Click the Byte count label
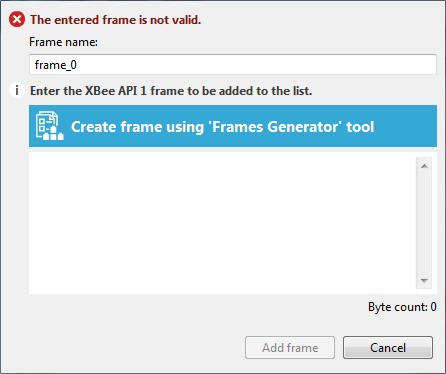Screen dimensions: 446x374 [x=397, y=307]
